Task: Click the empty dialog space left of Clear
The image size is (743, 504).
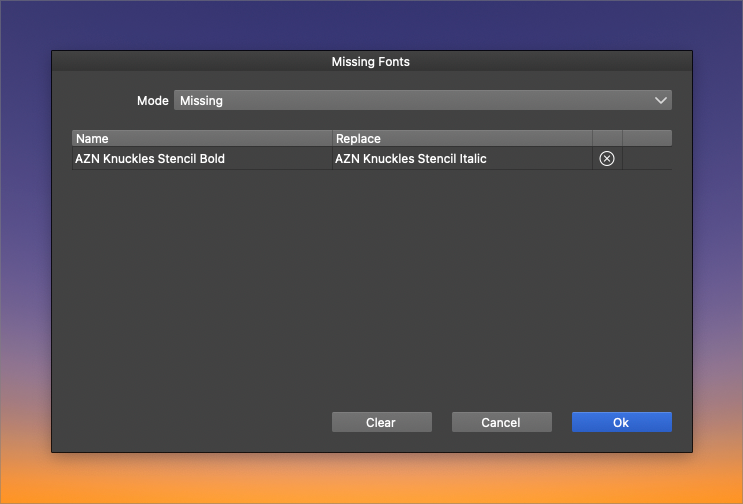Action: (190, 422)
